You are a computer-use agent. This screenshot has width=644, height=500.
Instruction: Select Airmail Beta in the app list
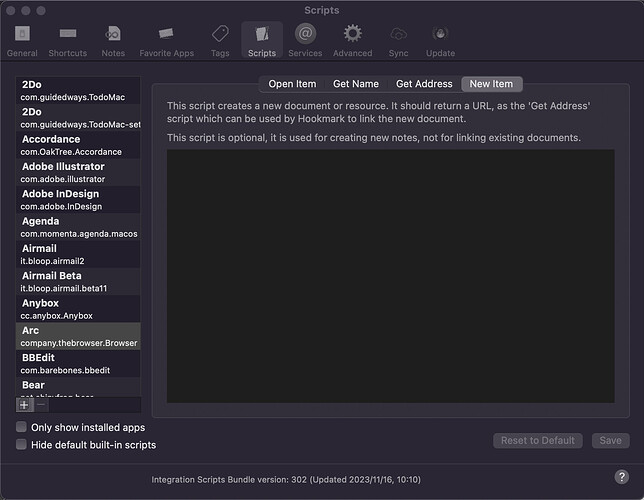pyautogui.click(x=78, y=281)
